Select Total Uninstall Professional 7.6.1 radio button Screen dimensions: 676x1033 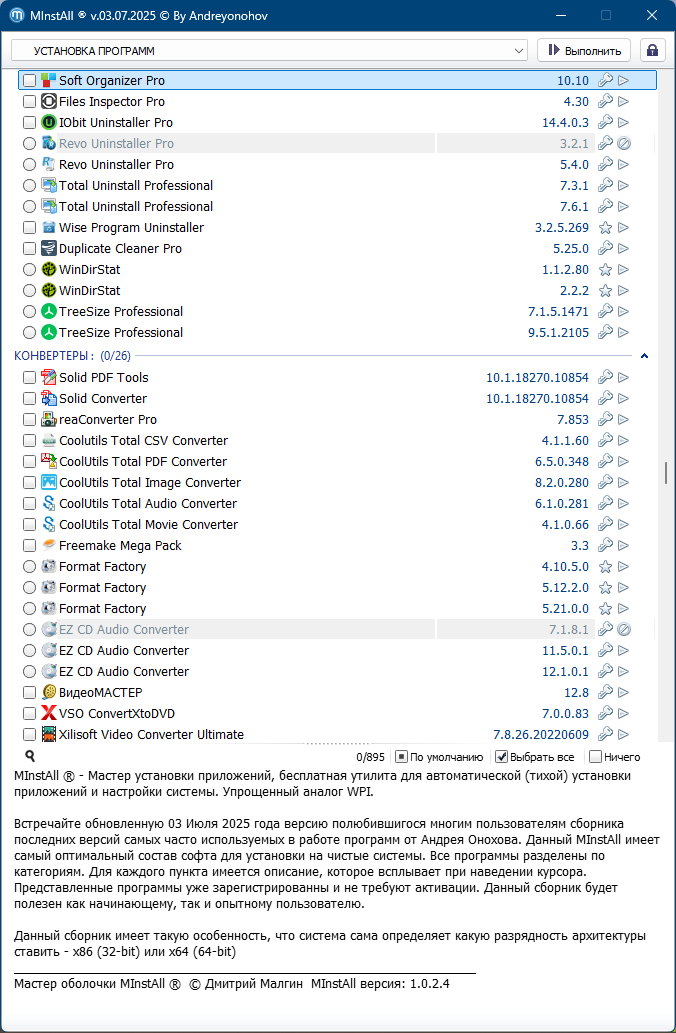pyautogui.click(x=29, y=207)
